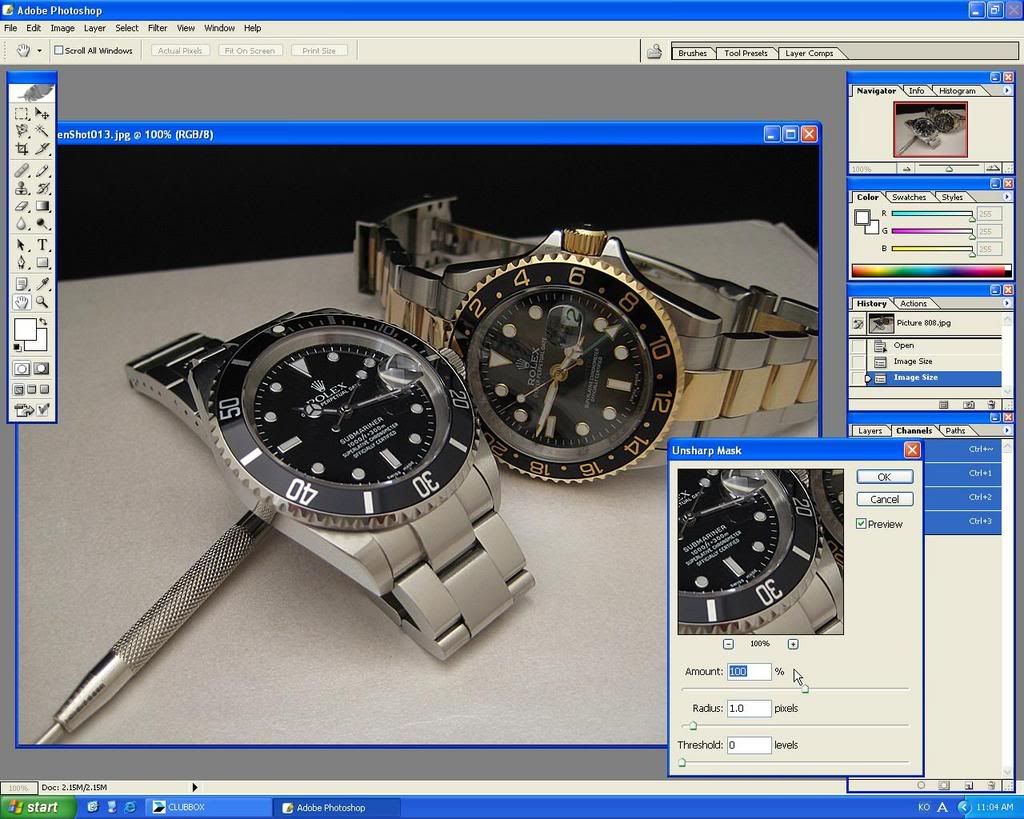
Task: Select the Clone Stamp tool
Action: [x=22, y=189]
